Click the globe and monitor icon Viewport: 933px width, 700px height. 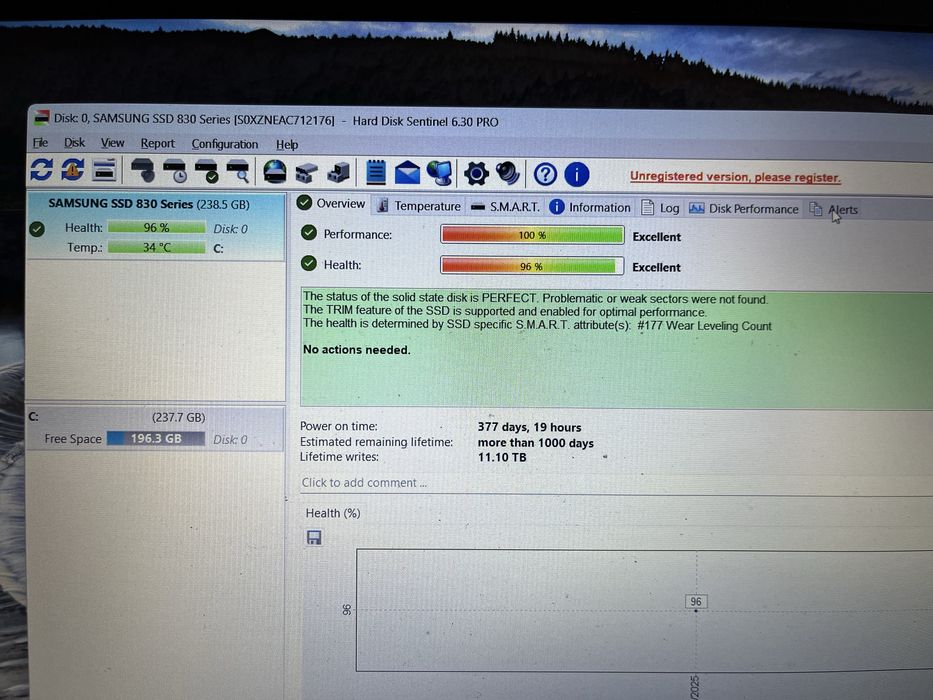coord(440,173)
